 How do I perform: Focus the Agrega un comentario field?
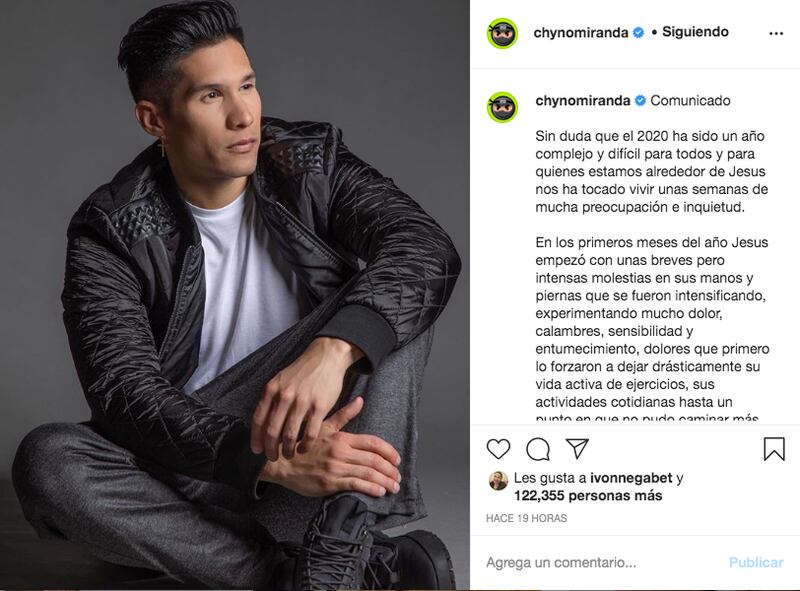pos(602,562)
